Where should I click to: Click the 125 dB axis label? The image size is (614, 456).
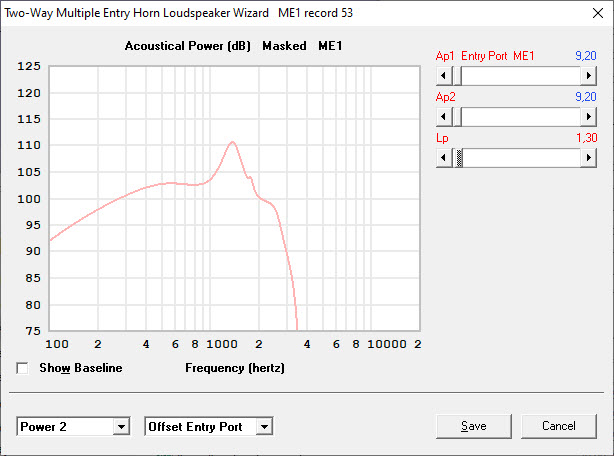pyautogui.click(x=29, y=66)
